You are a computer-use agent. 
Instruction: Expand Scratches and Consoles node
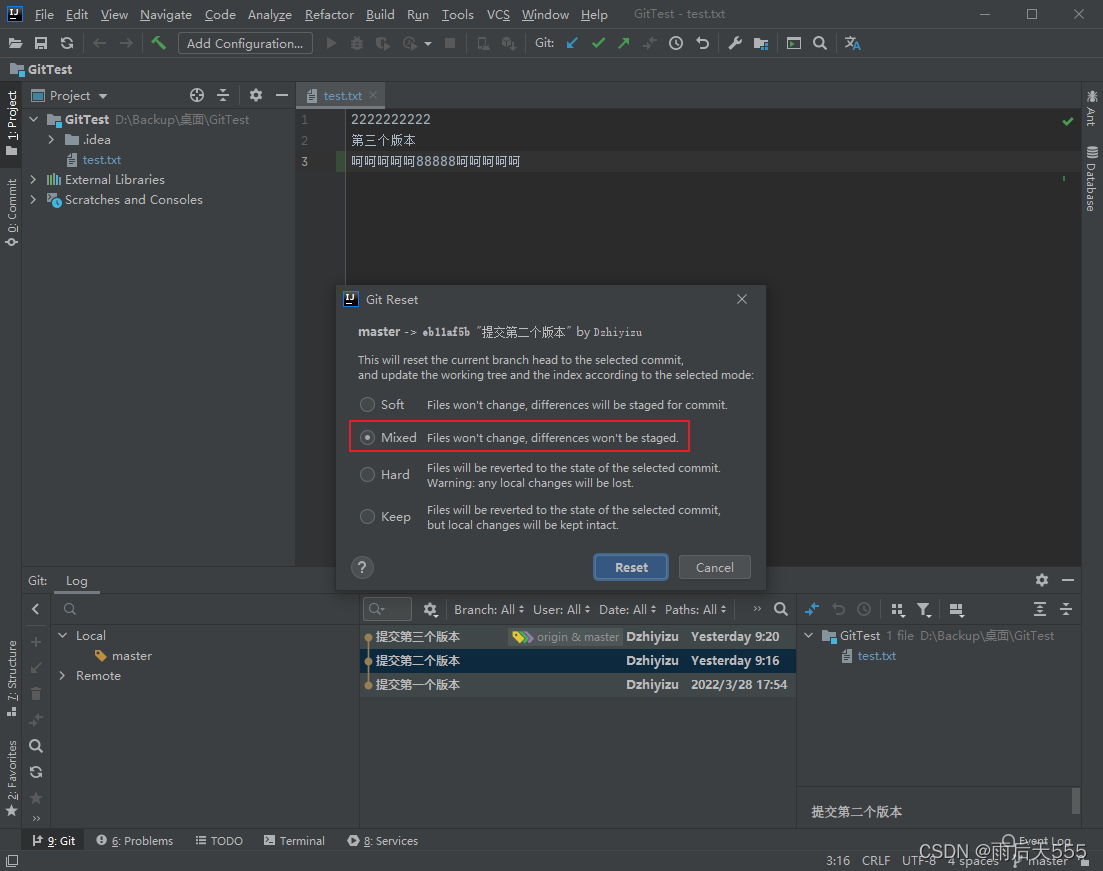(x=33, y=200)
